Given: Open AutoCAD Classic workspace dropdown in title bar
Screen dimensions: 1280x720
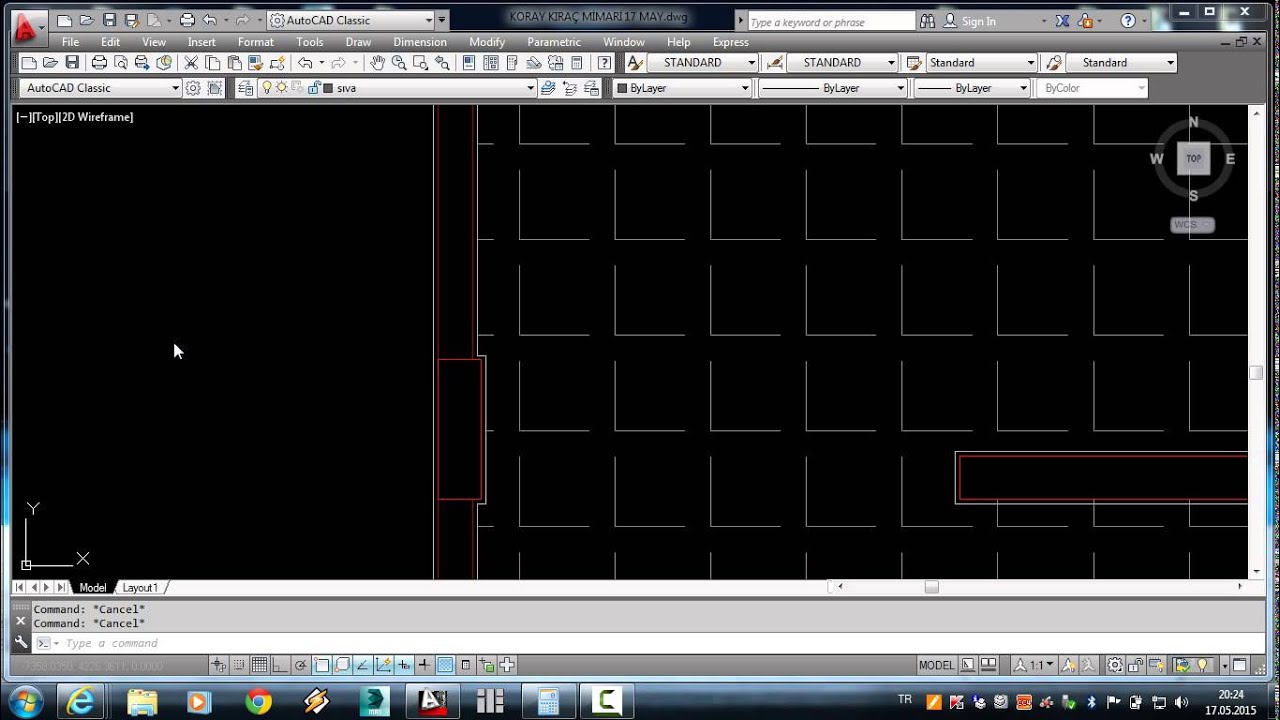Looking at the screenshot, I should tap(352, 20).
